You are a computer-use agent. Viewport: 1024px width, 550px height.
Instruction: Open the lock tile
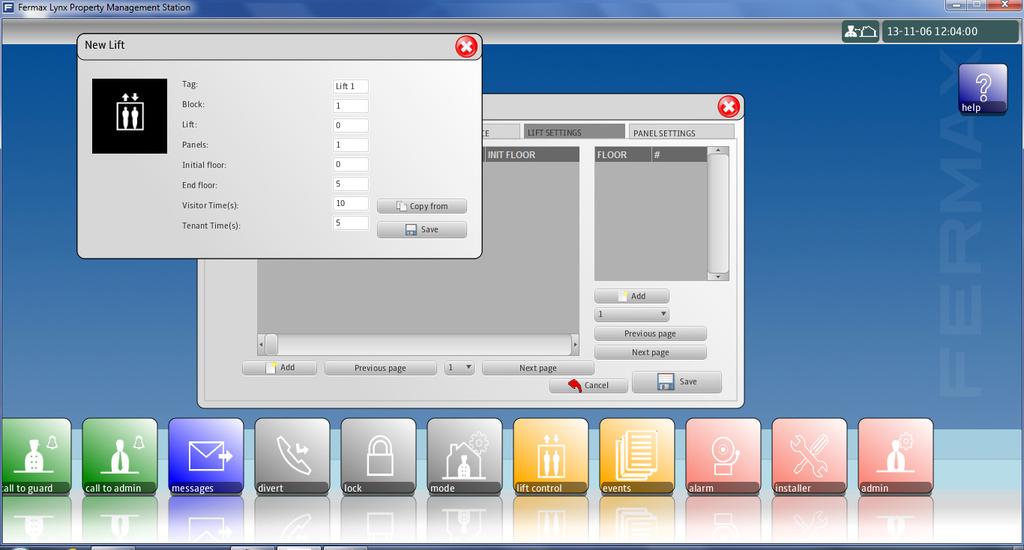pyautogui.click(x=378, y=456)
